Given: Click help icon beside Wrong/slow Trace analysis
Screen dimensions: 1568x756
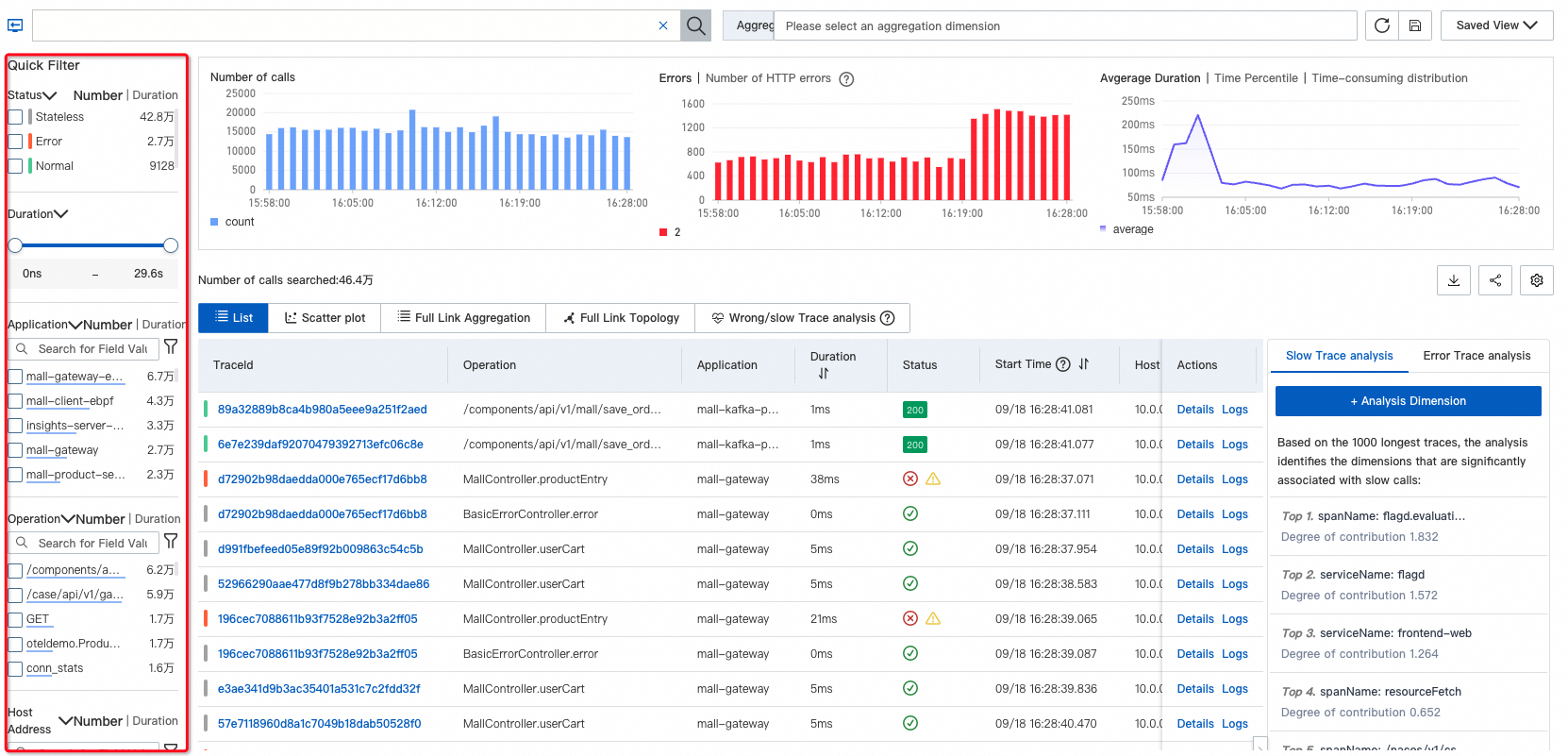Looking at the screenshot, I should (x=887, y=318).
